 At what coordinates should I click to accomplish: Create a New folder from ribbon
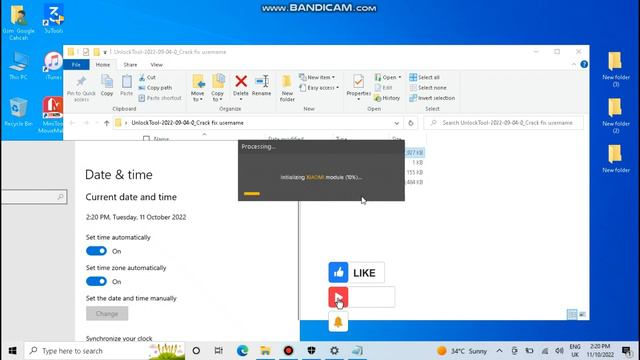(x=287, y=88)
